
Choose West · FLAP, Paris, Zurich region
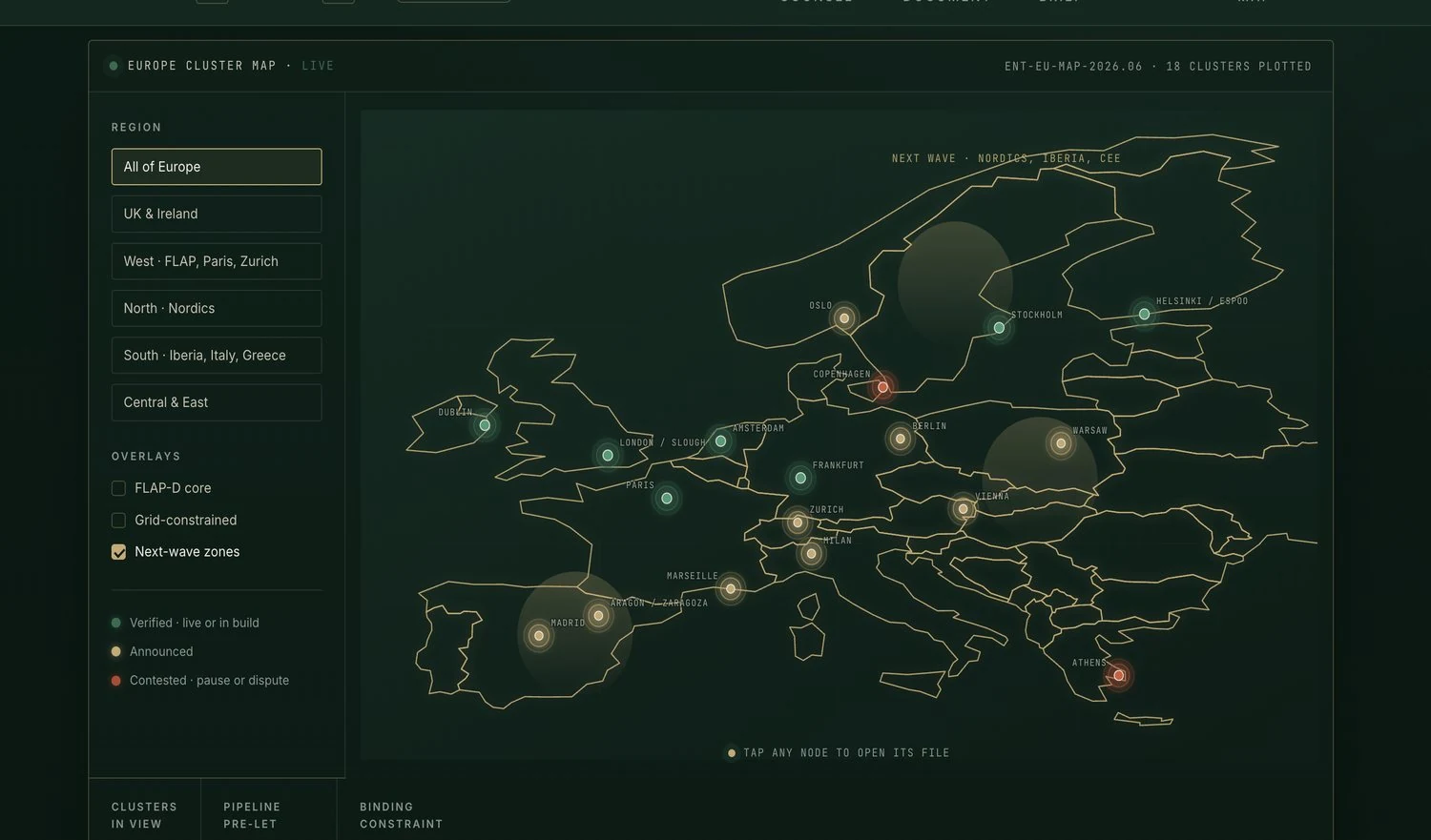[217, 261]
